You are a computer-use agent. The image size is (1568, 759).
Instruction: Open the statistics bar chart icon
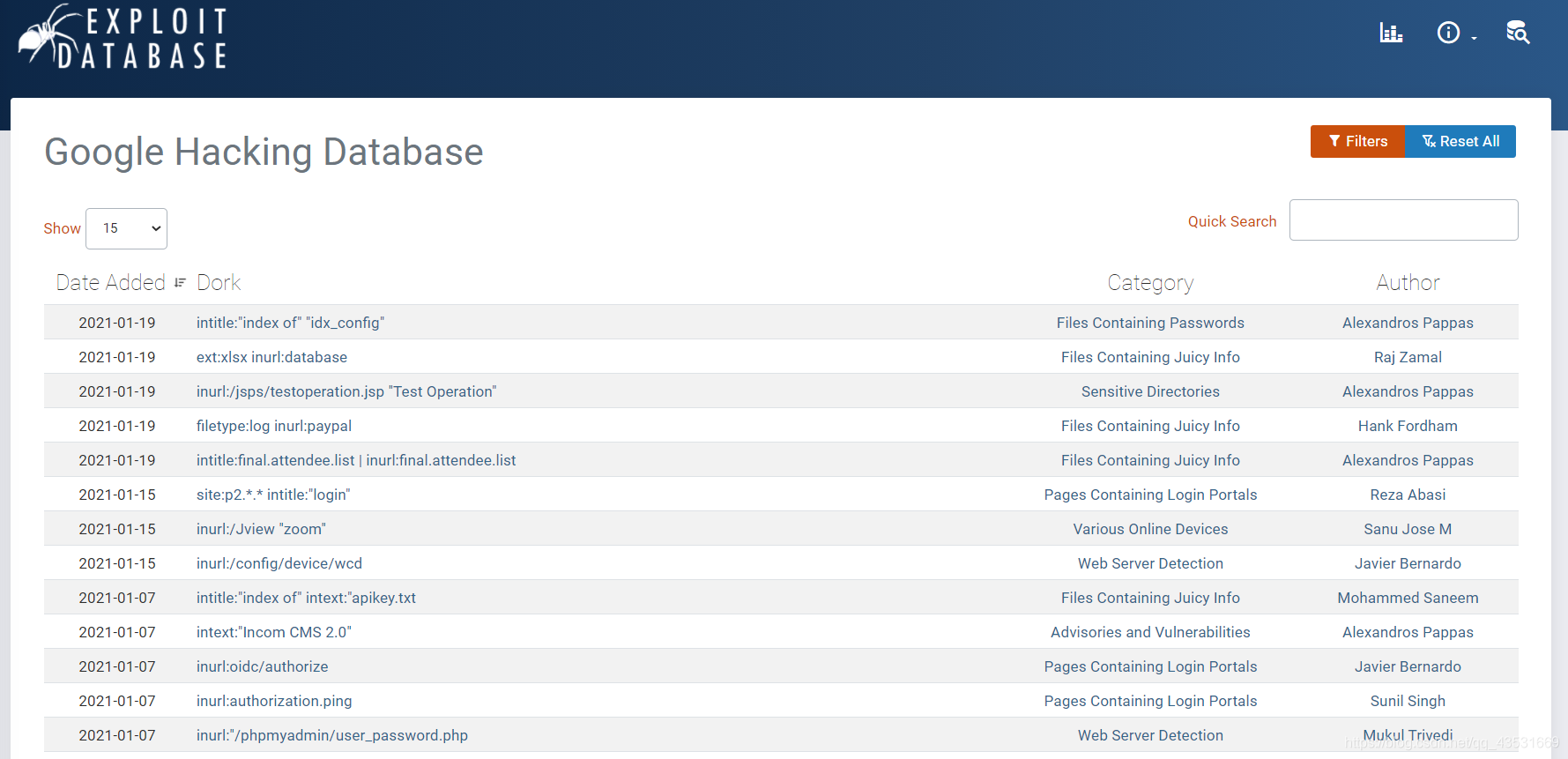[1391, 33]
